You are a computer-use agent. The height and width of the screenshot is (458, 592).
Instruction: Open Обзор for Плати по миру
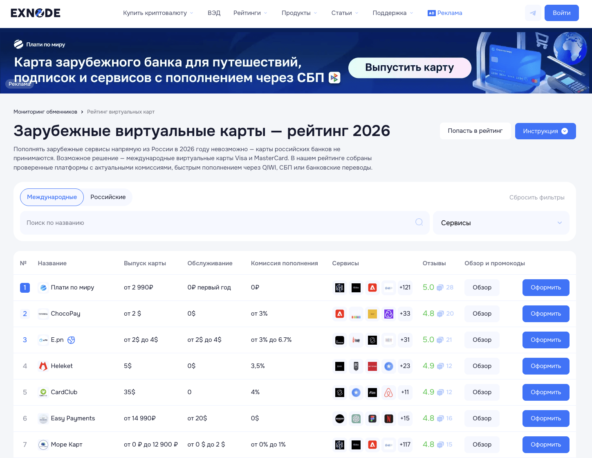pyautogui.click(x=482, y=288)
